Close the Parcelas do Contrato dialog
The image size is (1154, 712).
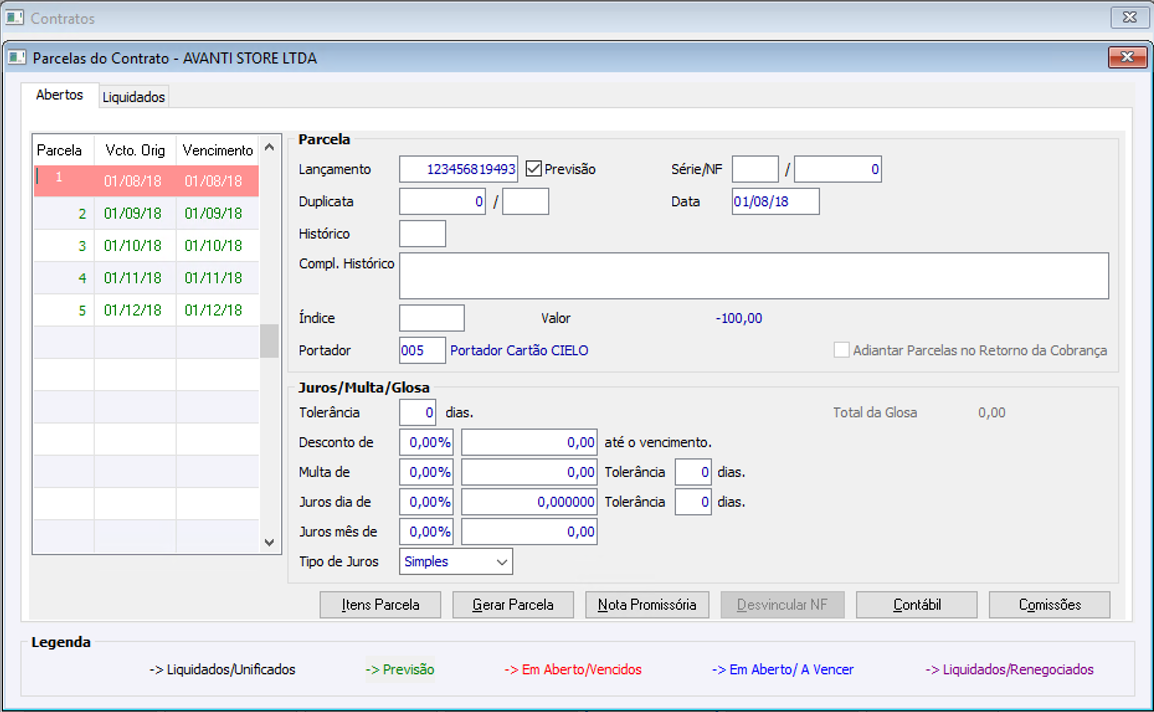[1127, 58]
